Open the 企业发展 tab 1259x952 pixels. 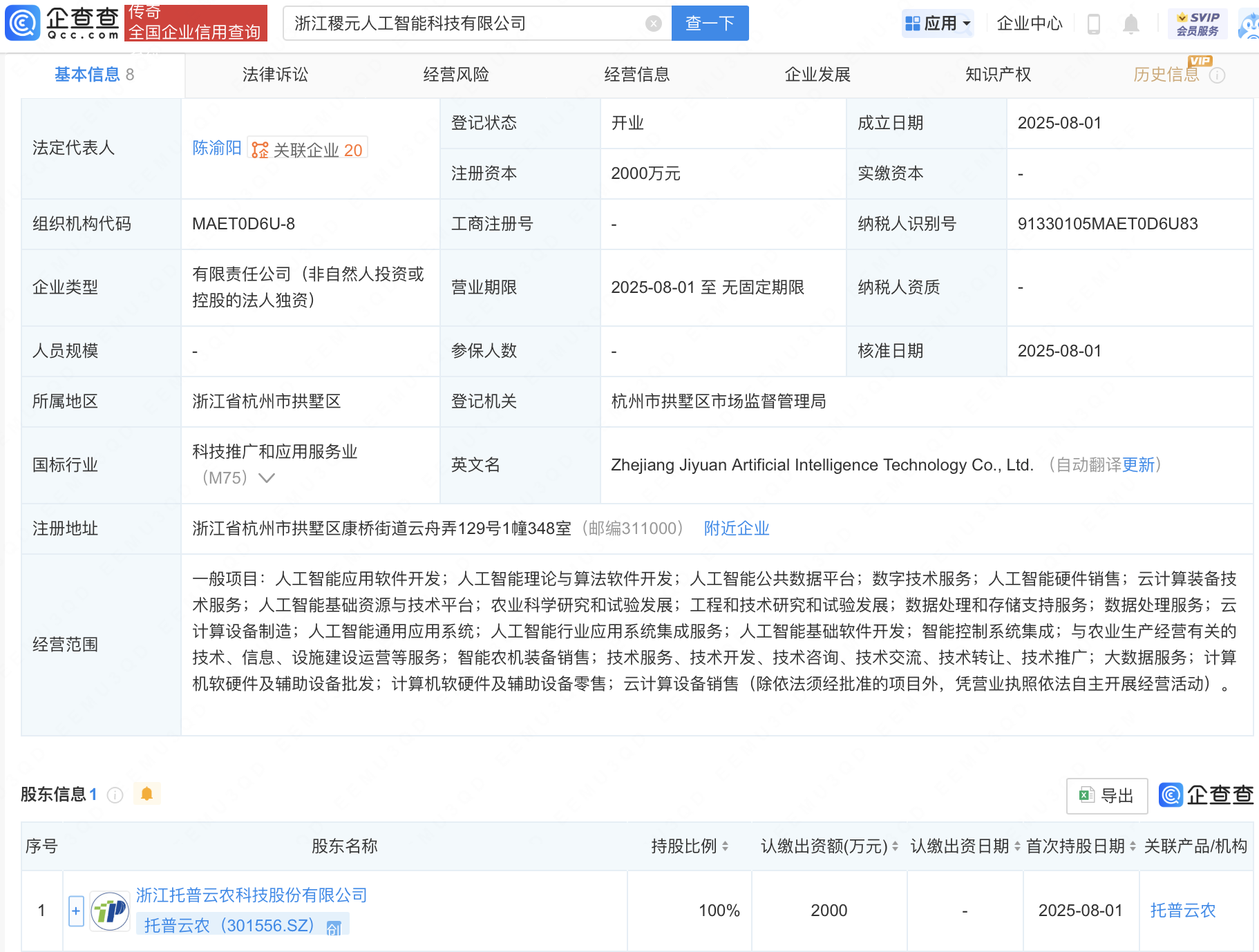(817, 75)
